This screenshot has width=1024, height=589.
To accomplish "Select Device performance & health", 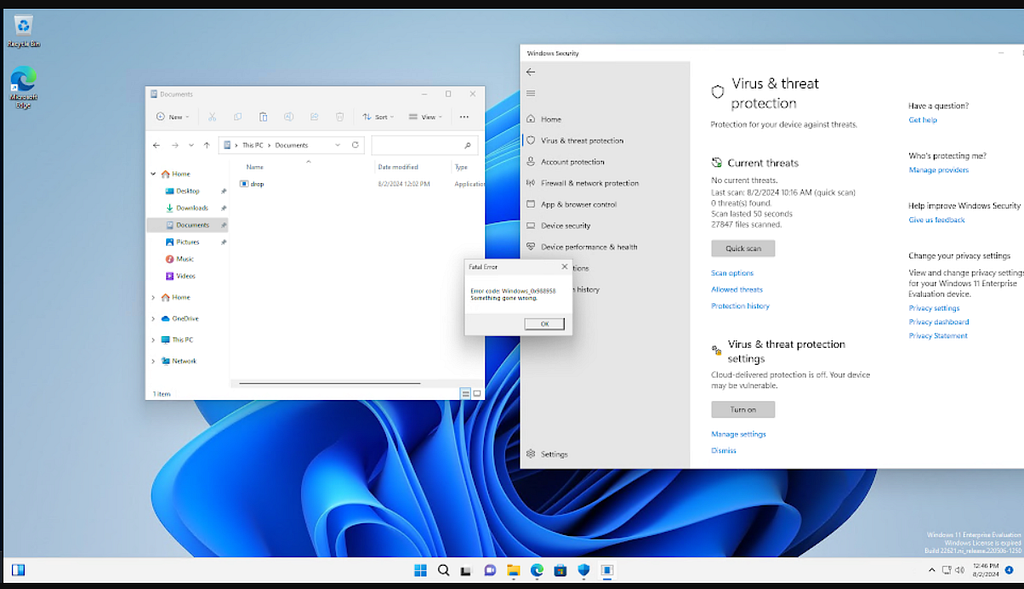I will [x=606, y=247].
